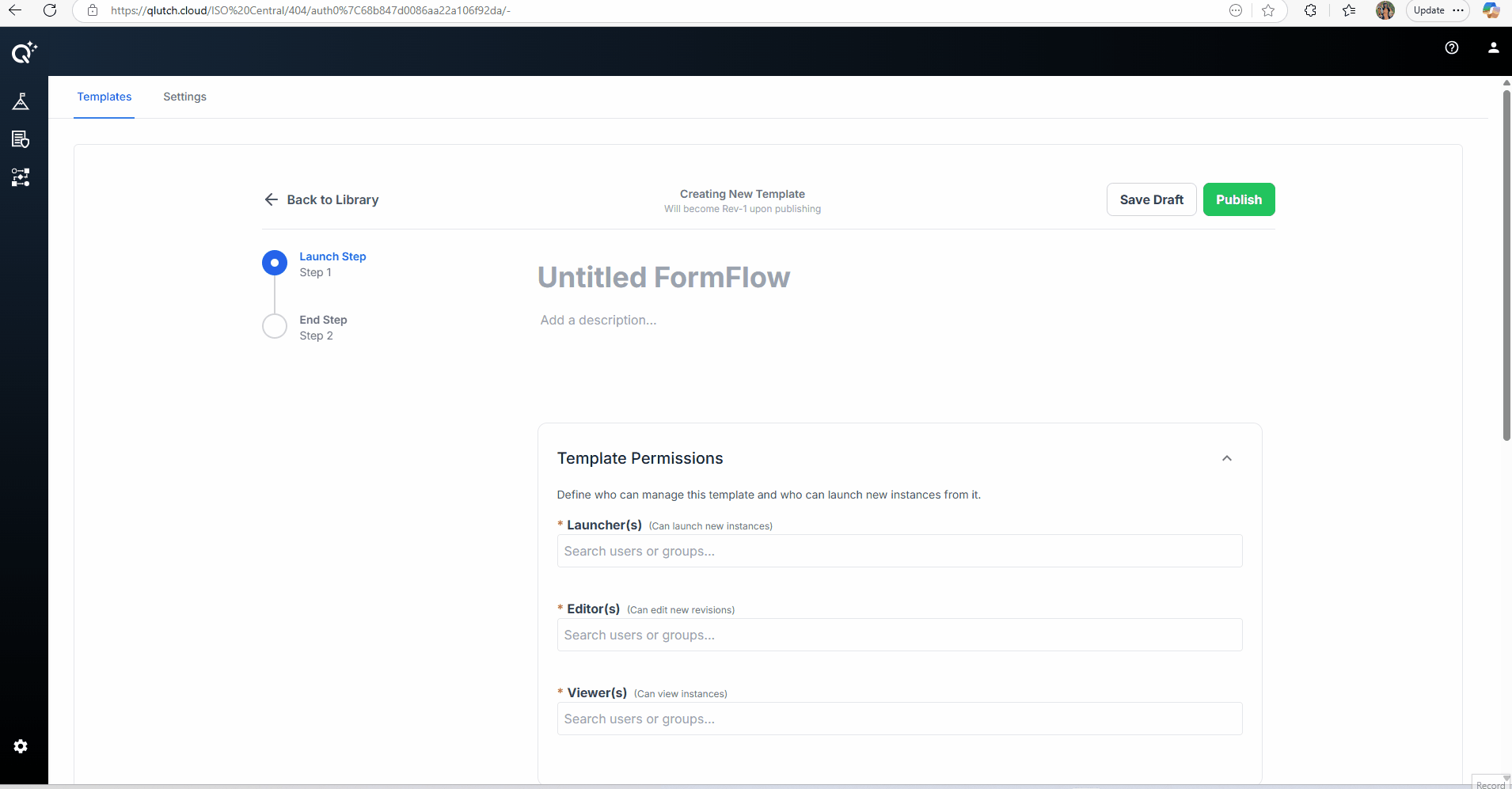Open settings via the gear icon
Image resolution: width=1512 pixels, height=789 pixels.
[x=21, y=746]
